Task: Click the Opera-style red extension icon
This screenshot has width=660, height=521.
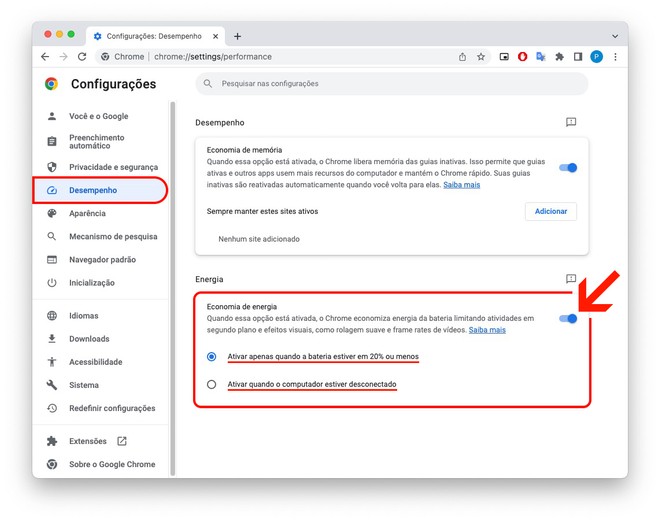Action: coord(522,57)
